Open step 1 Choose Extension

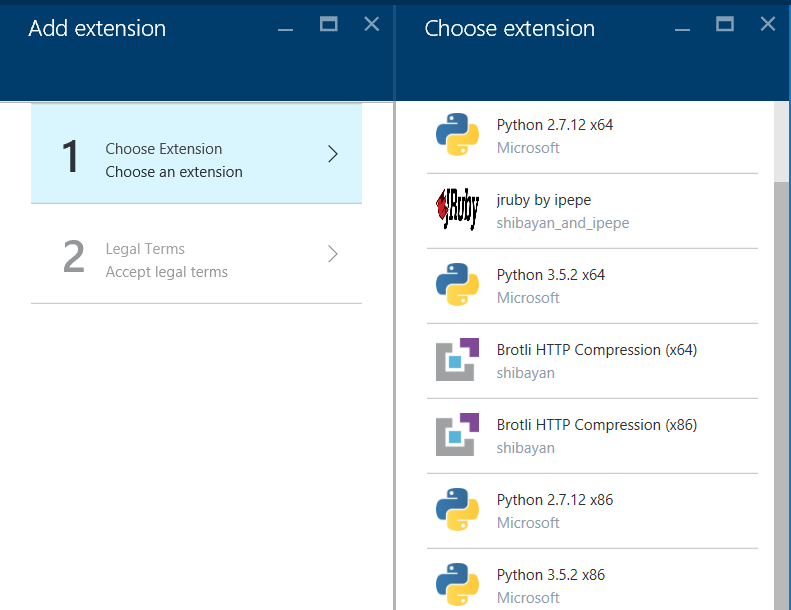click(x=196, y=153)
